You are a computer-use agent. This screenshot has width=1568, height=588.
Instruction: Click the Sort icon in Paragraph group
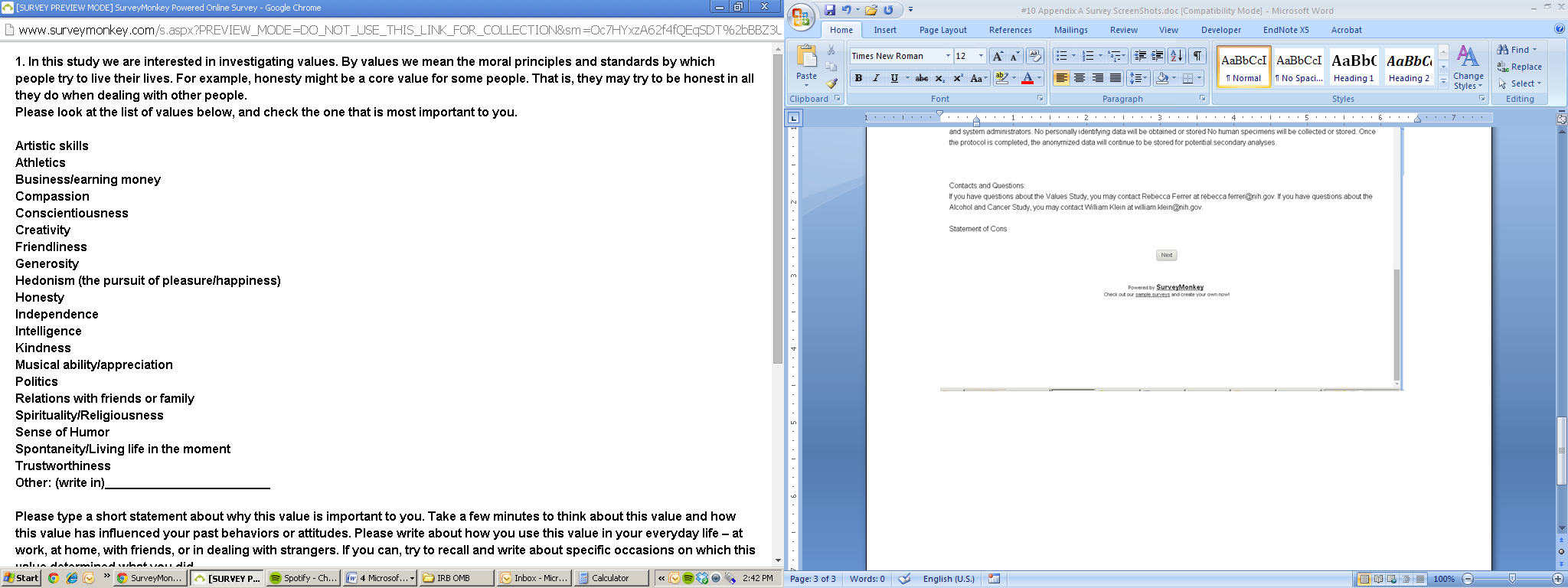pyautogui.click(x=1177, y=56)
